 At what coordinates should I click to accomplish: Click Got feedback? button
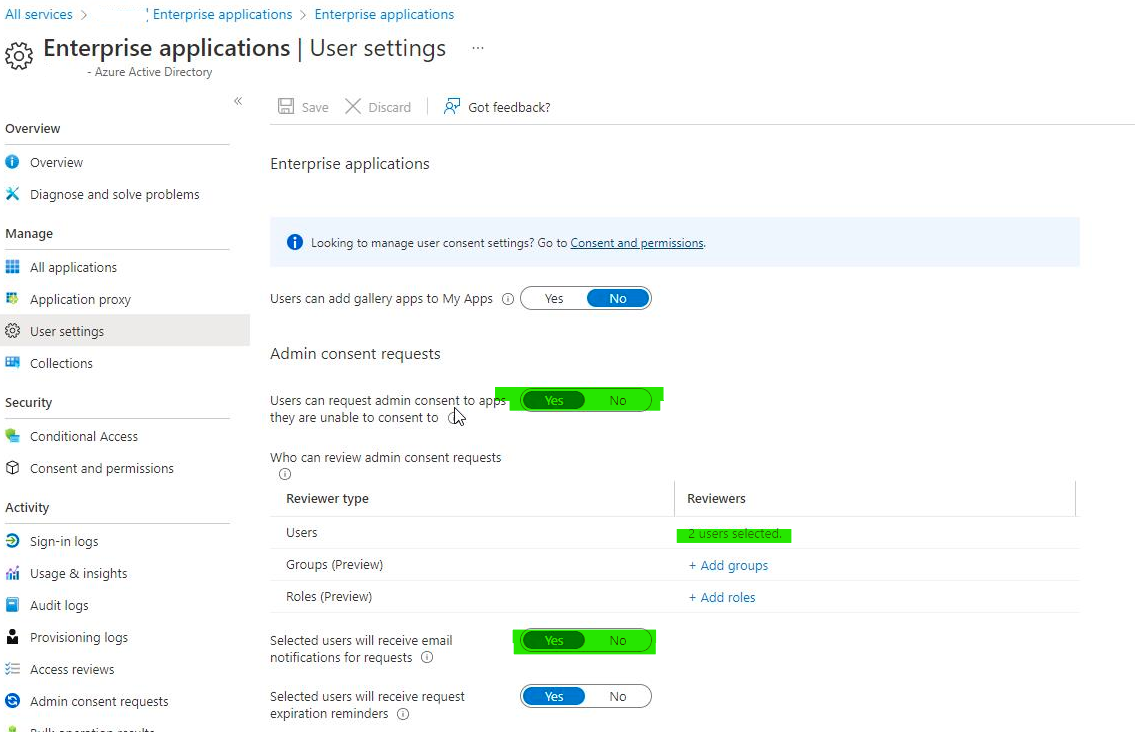click(x=497, y=106)
